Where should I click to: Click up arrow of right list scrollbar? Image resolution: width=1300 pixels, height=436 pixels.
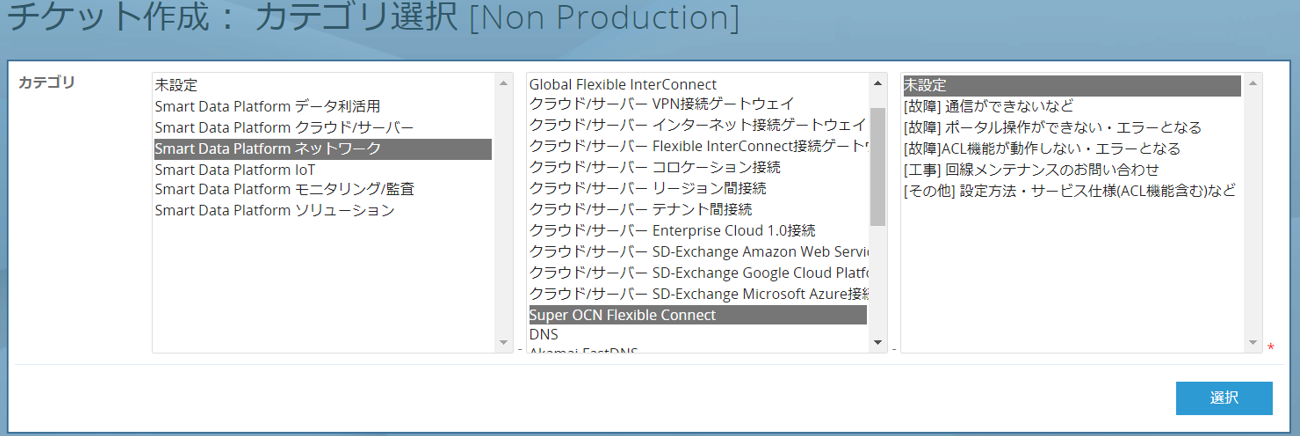point(1252,84)
